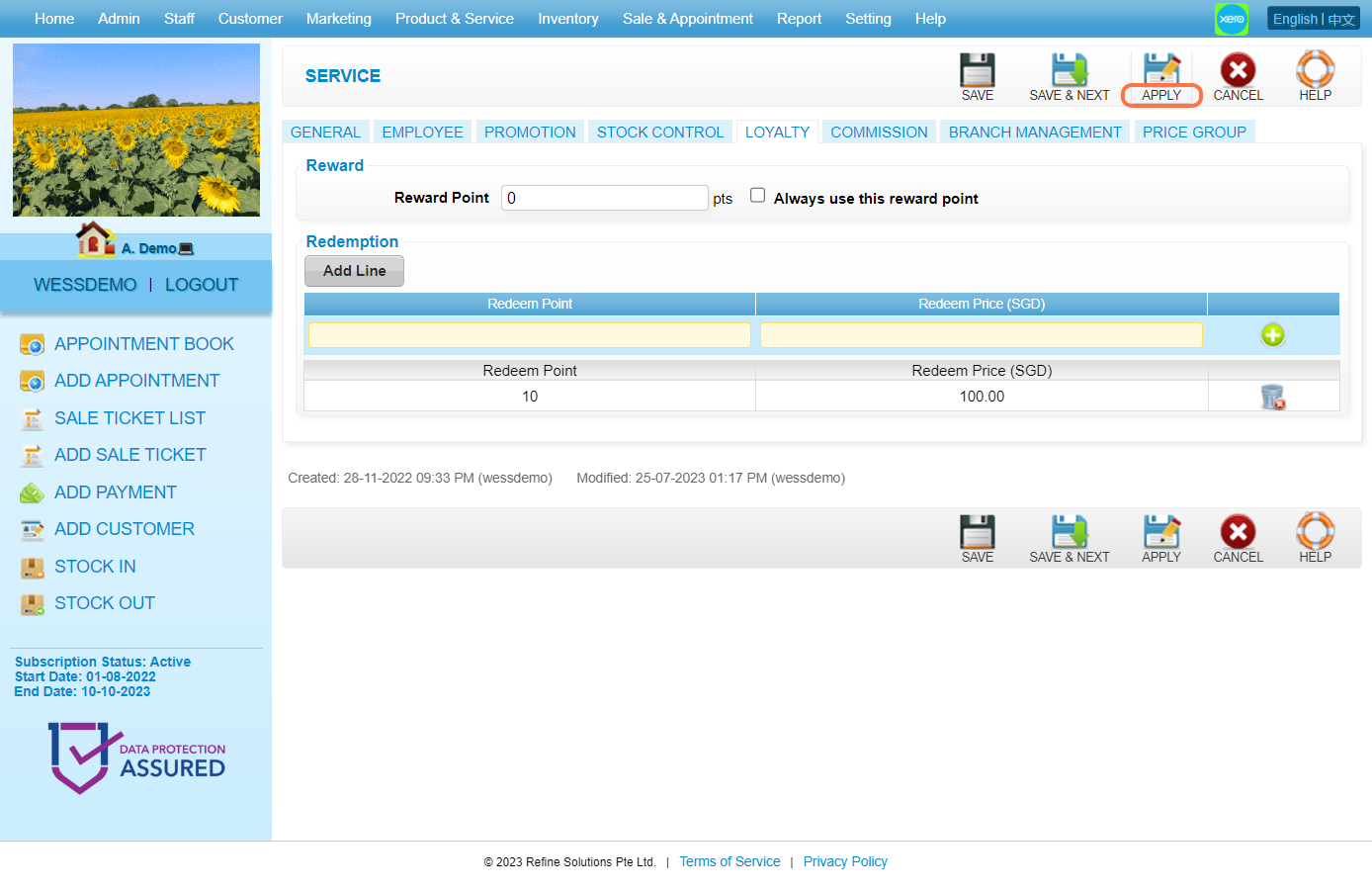Open the Product & Service menu

455,19
